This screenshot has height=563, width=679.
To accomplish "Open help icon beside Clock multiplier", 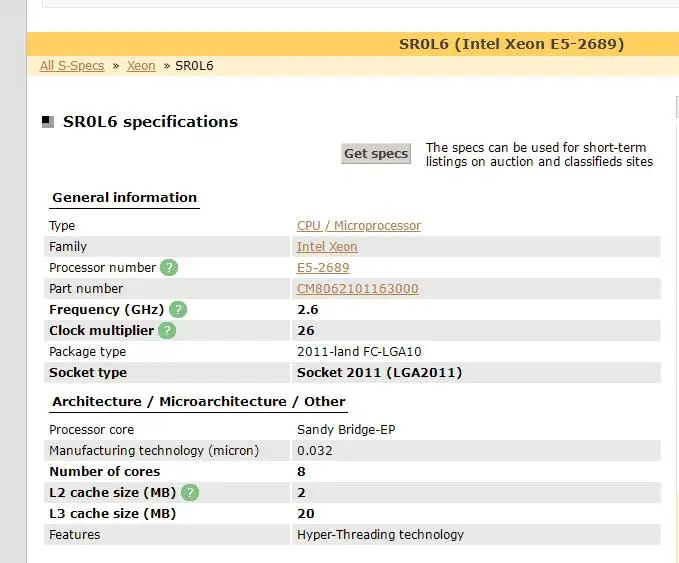I will coord(167,330).
